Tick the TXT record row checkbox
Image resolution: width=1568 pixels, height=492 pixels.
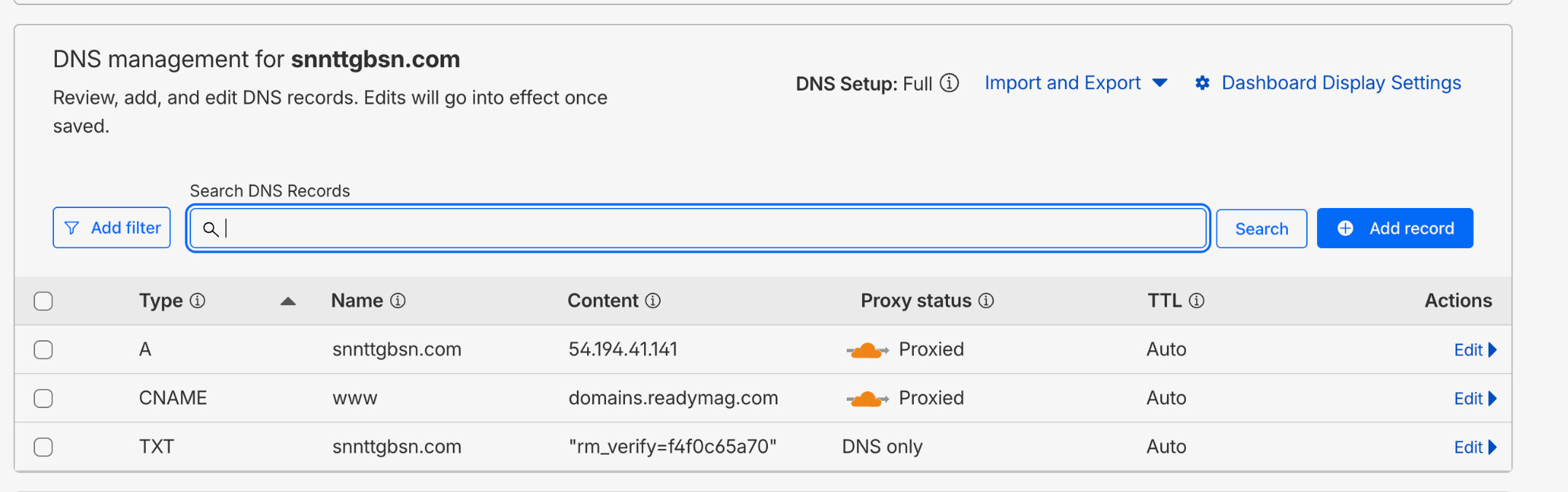(x=44, y=447)
